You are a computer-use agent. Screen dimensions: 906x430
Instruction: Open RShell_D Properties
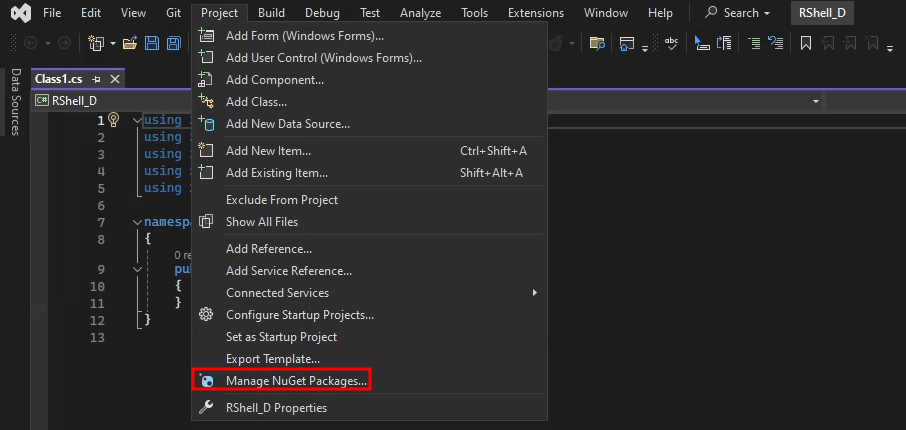click(276, 408)
